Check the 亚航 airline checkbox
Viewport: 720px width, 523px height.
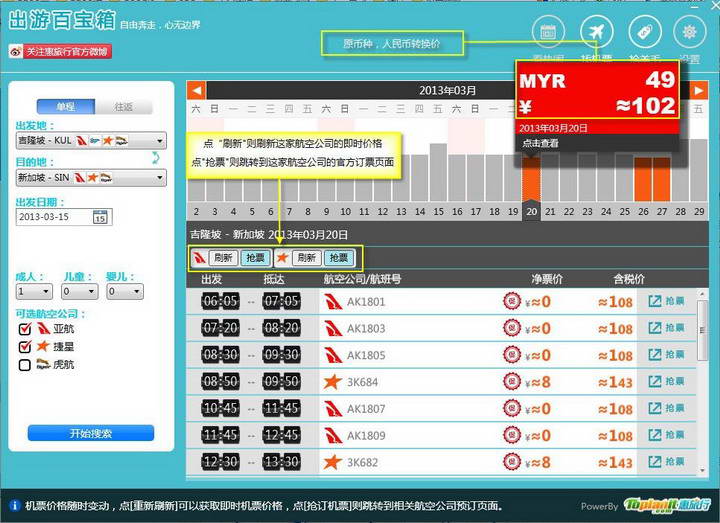(x=25, y=328)
